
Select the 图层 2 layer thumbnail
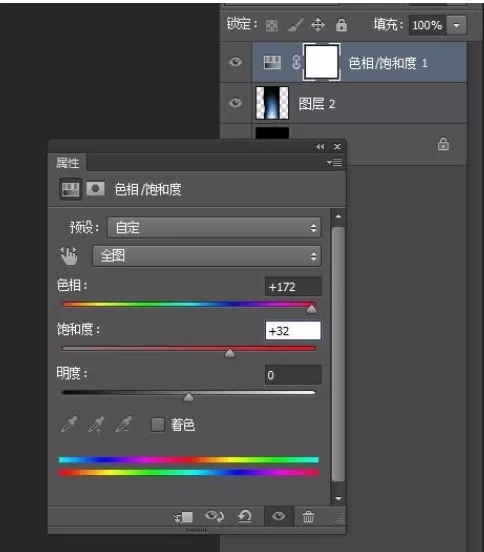click(x=272, y=103)
